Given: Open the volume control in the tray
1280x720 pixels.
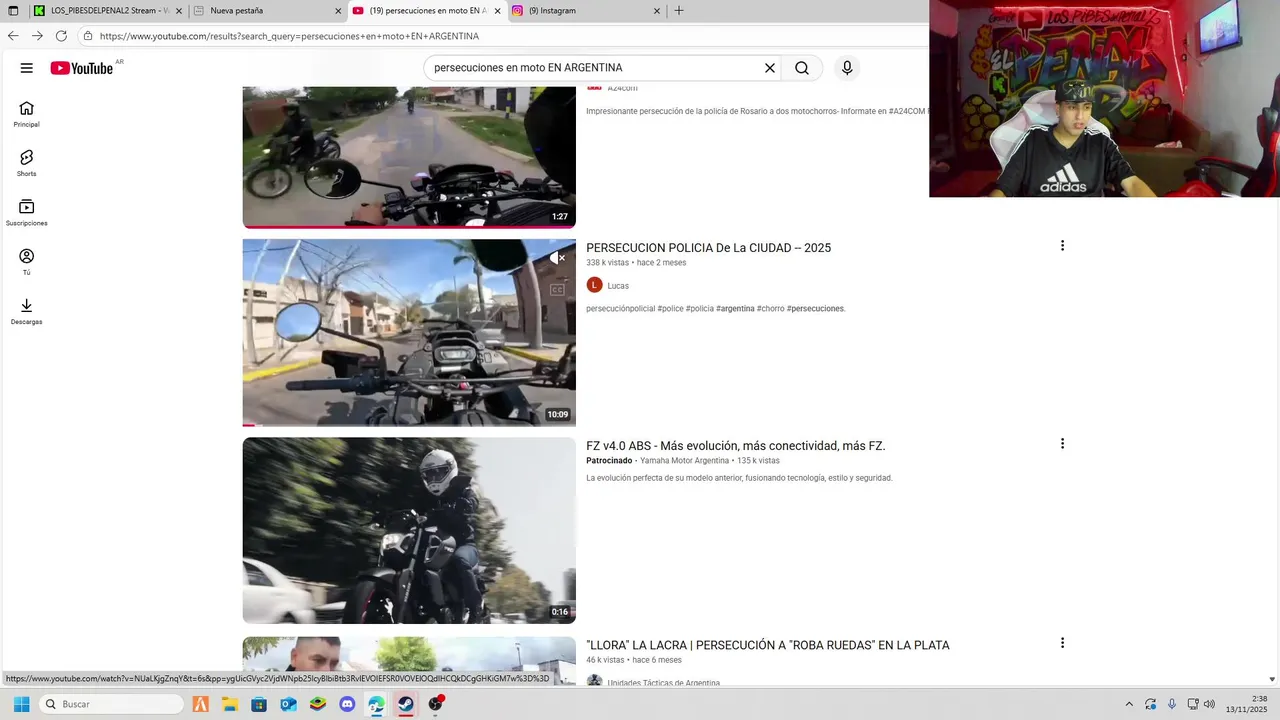Looking at the screenshot, I should pos(1209,704).
